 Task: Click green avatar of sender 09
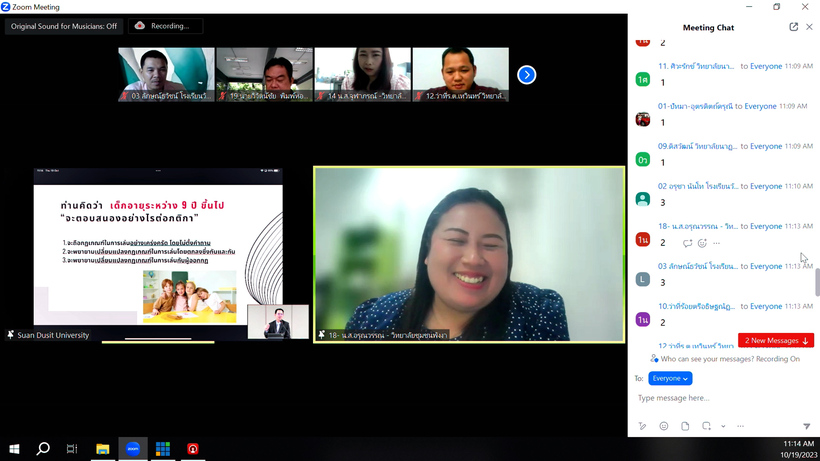tap(643, 159)
